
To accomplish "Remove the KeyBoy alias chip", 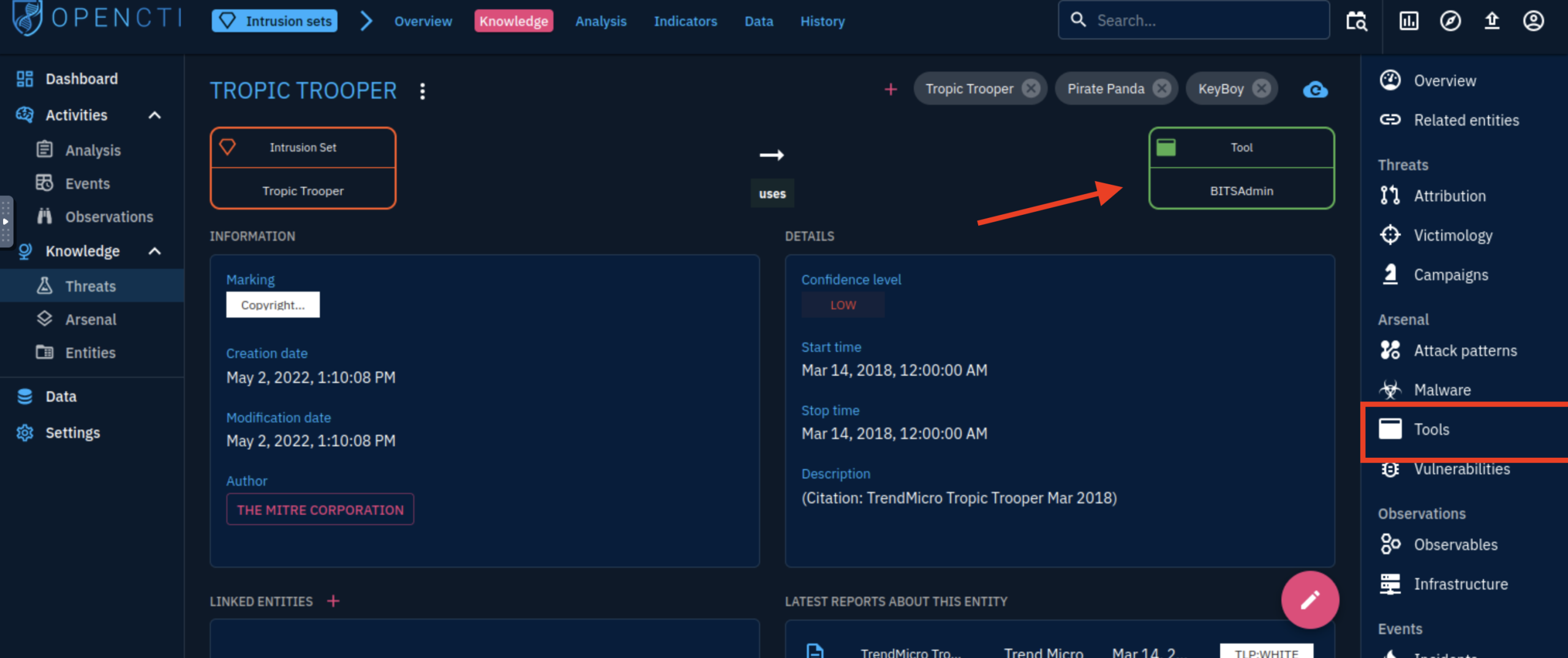I will tap(1261, 89).
